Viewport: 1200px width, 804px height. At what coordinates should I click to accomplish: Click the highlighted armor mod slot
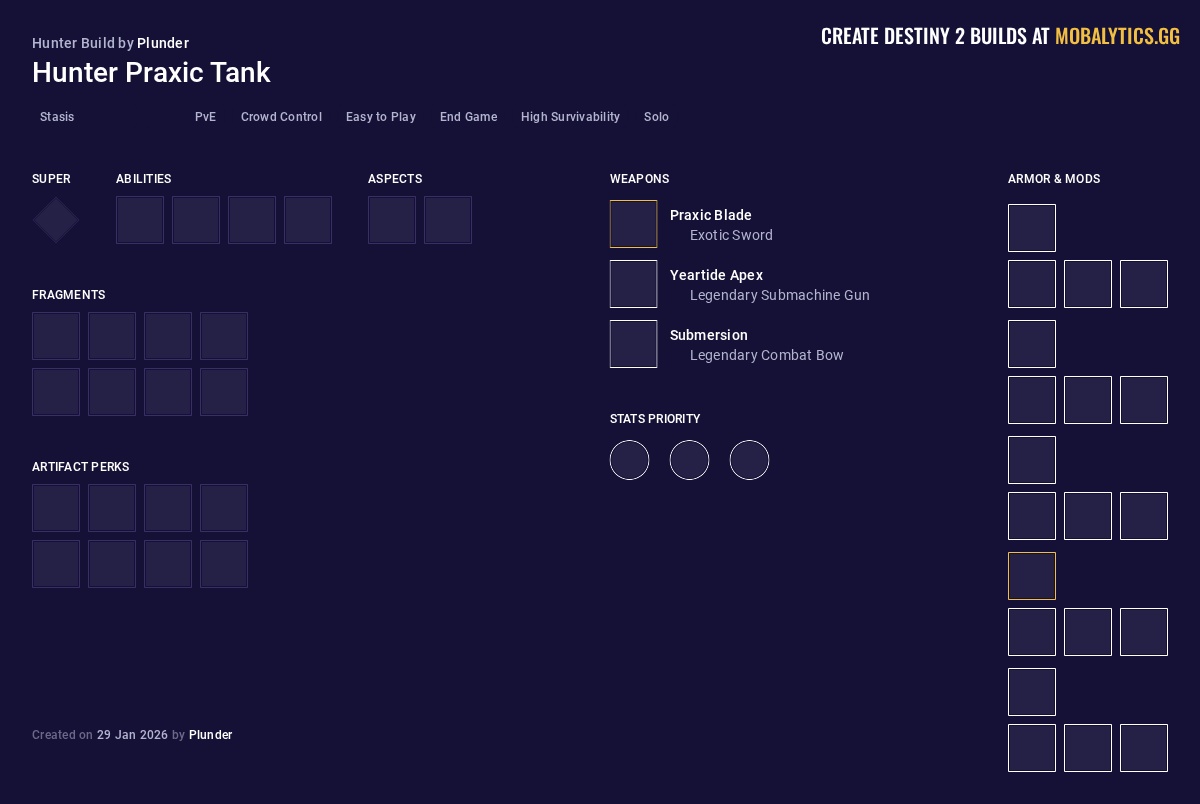(x=1032, y=576)
